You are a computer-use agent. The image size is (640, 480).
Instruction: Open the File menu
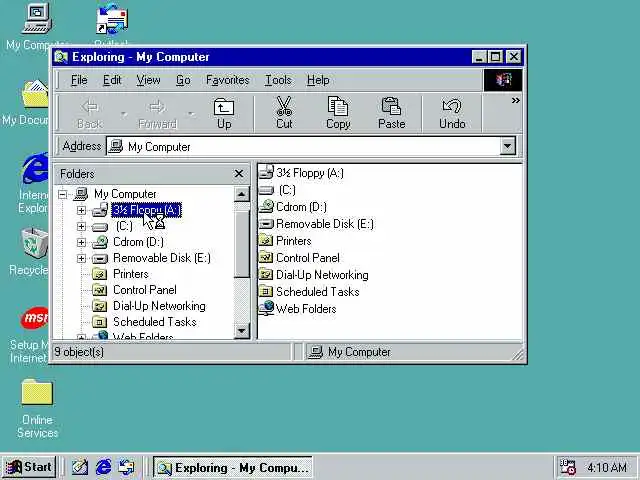pyautogui.click(x=79, y=80)
